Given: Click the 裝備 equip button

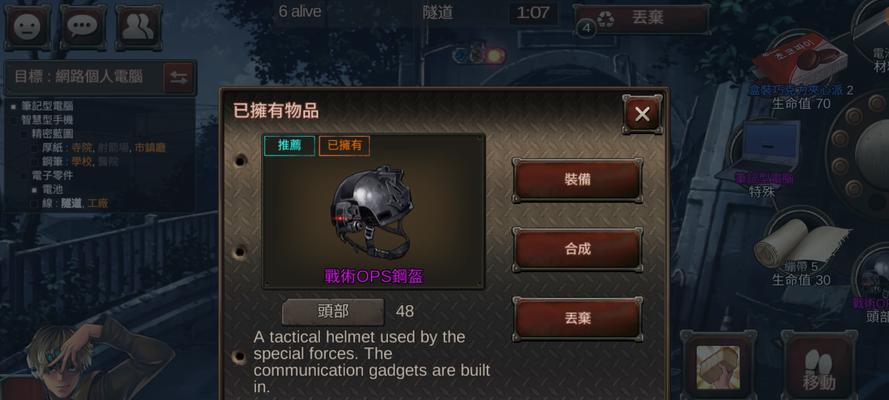Looking at the screenshot, I should click(x=578, y=180).
